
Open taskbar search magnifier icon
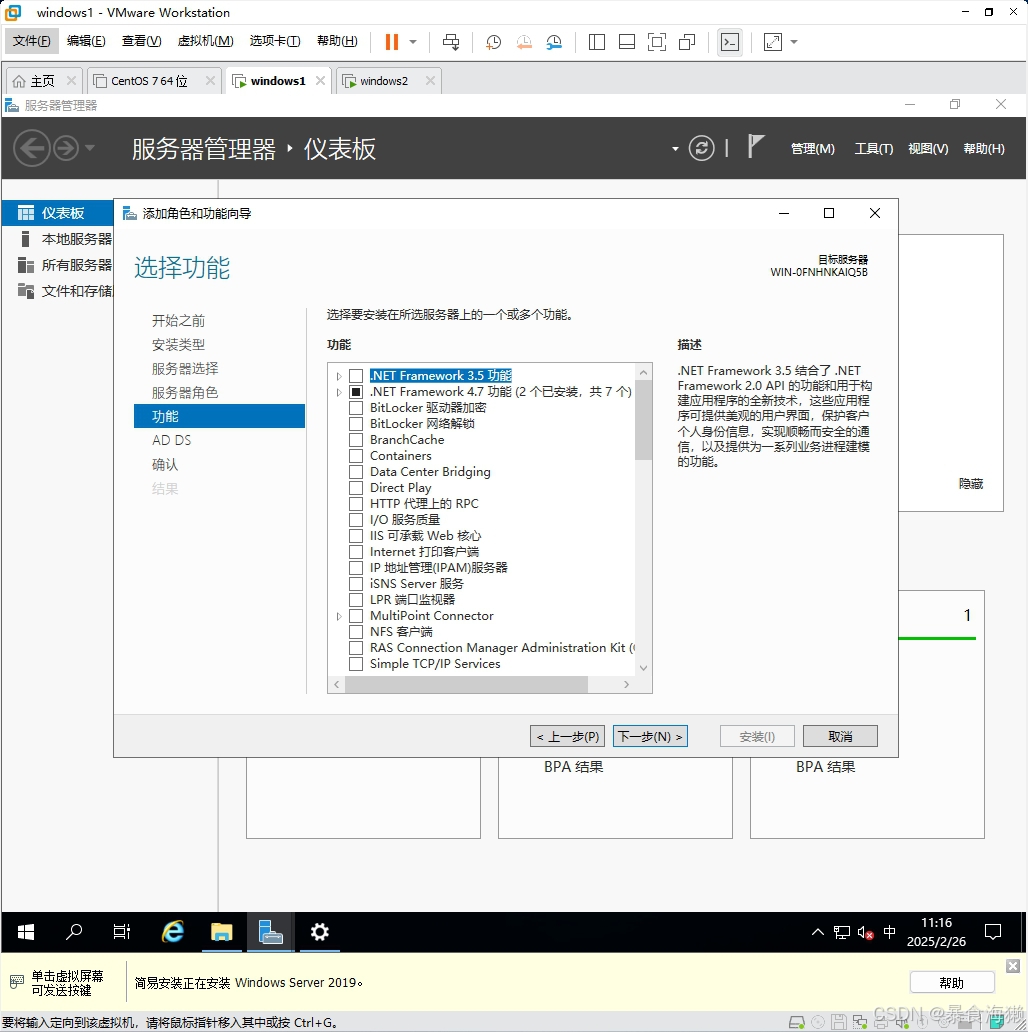click(x=74, y=932)
